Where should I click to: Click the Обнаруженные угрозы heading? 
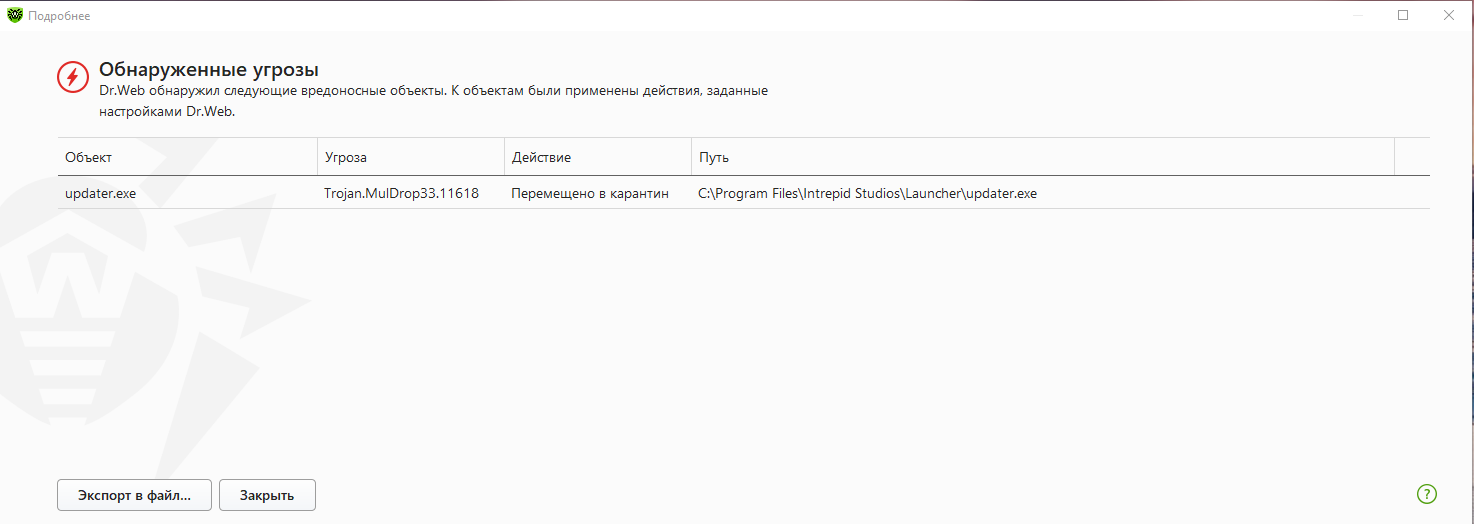(209, 70)
